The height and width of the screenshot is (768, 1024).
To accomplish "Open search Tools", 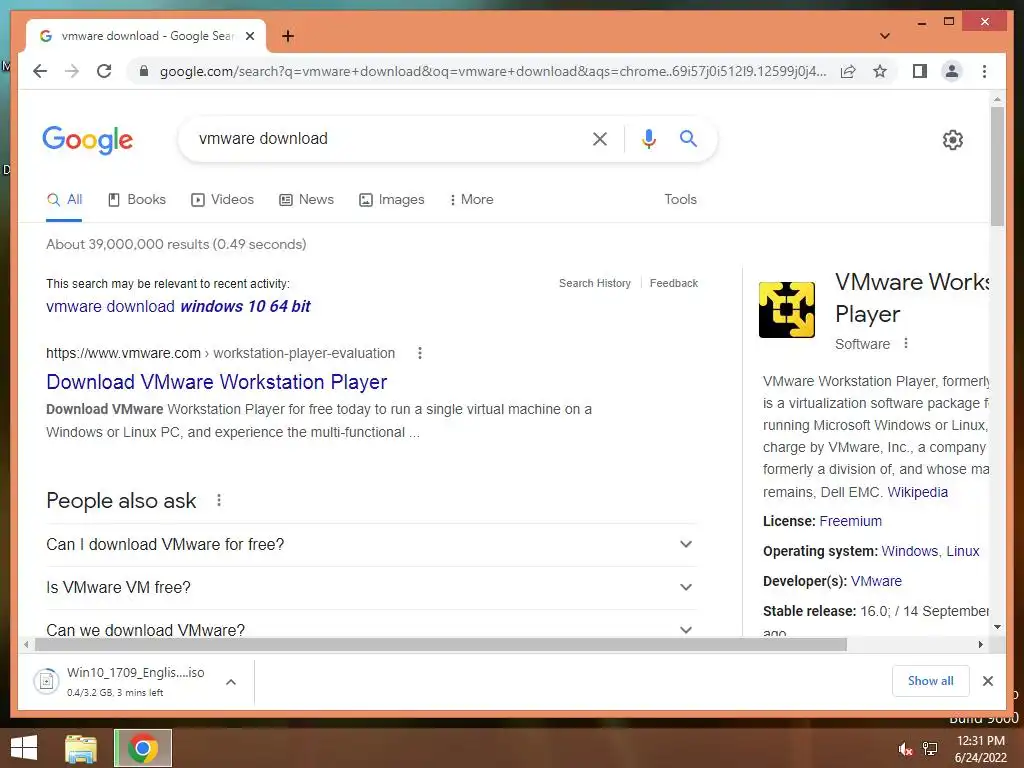I will [680, 199].
